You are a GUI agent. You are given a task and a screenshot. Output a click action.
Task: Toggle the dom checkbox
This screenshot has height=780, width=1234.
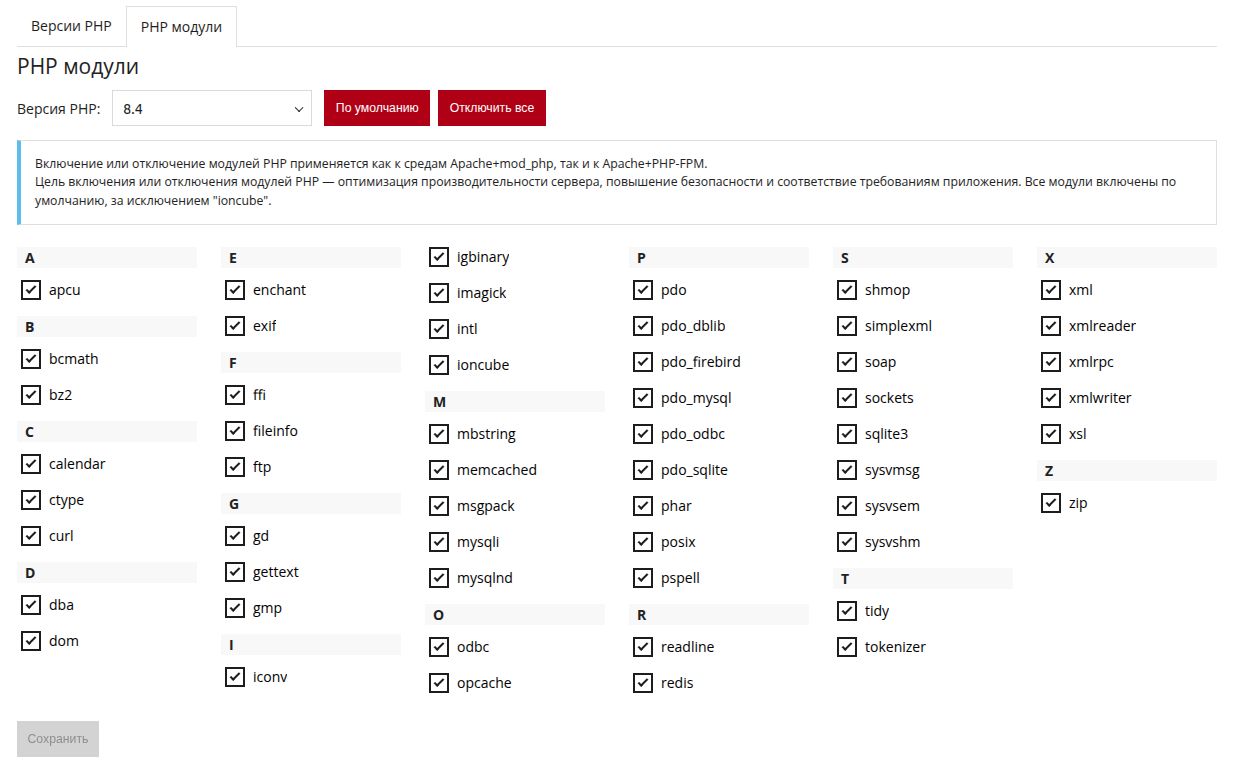pos(31,641)
